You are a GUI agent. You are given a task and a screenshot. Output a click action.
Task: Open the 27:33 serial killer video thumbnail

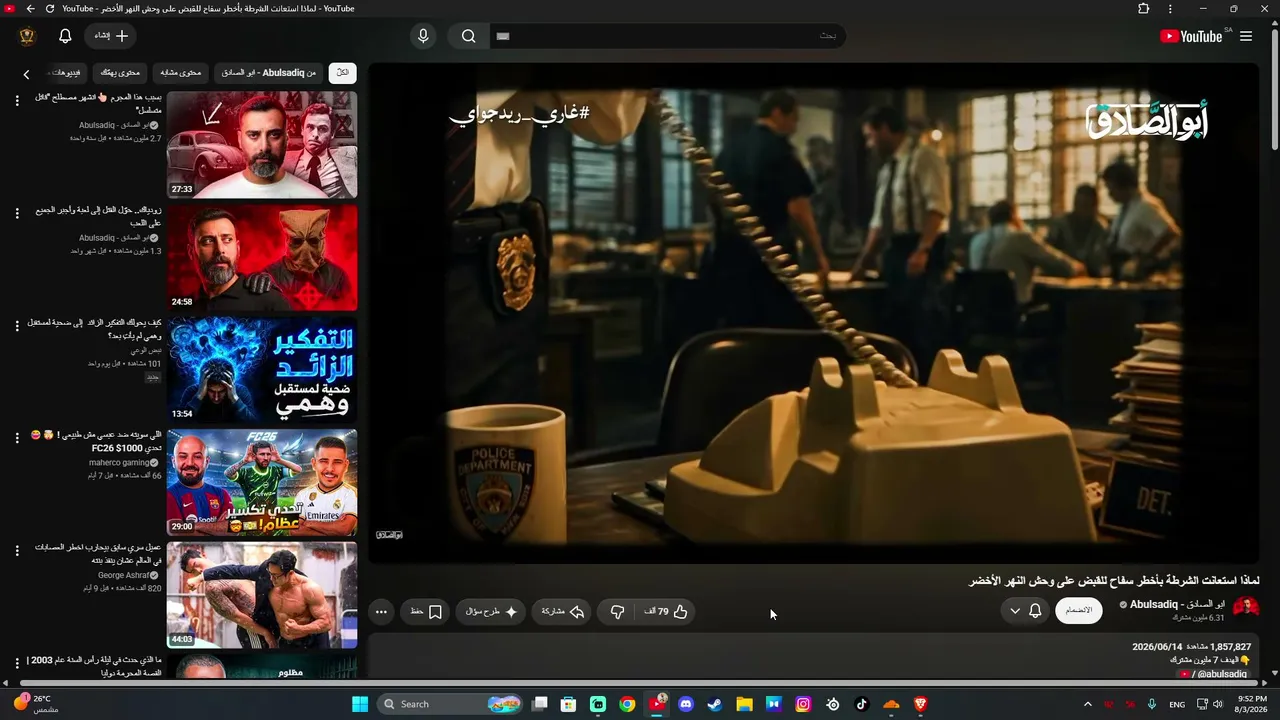(x=262, y=145)
